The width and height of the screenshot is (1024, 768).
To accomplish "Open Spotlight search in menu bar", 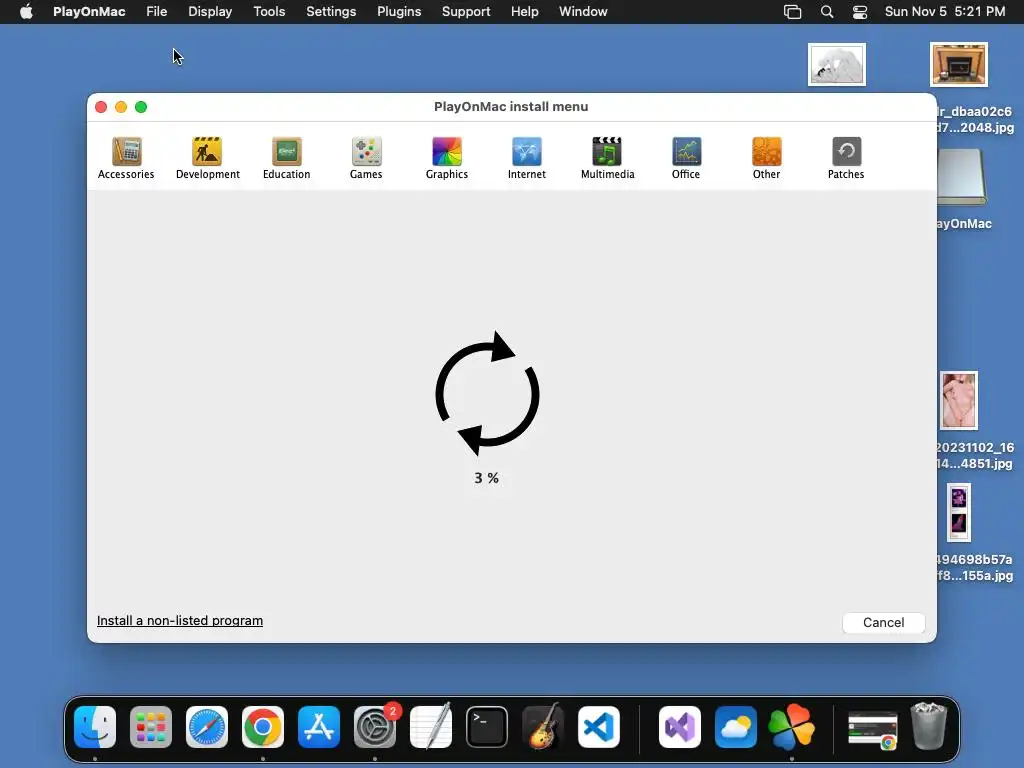I will pos(827,12).
